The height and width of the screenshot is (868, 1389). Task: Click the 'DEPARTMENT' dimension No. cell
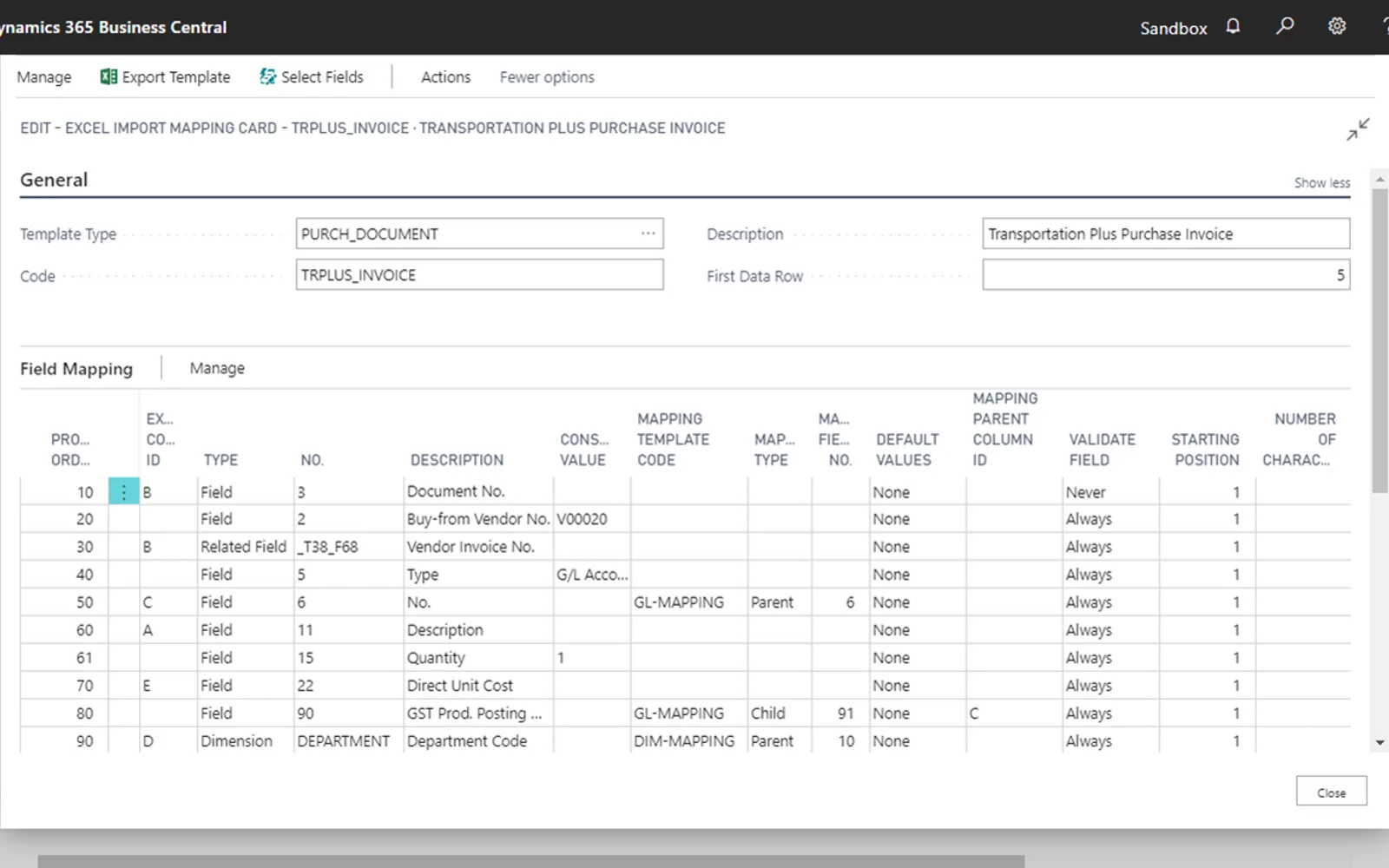(x=348, y=741)
